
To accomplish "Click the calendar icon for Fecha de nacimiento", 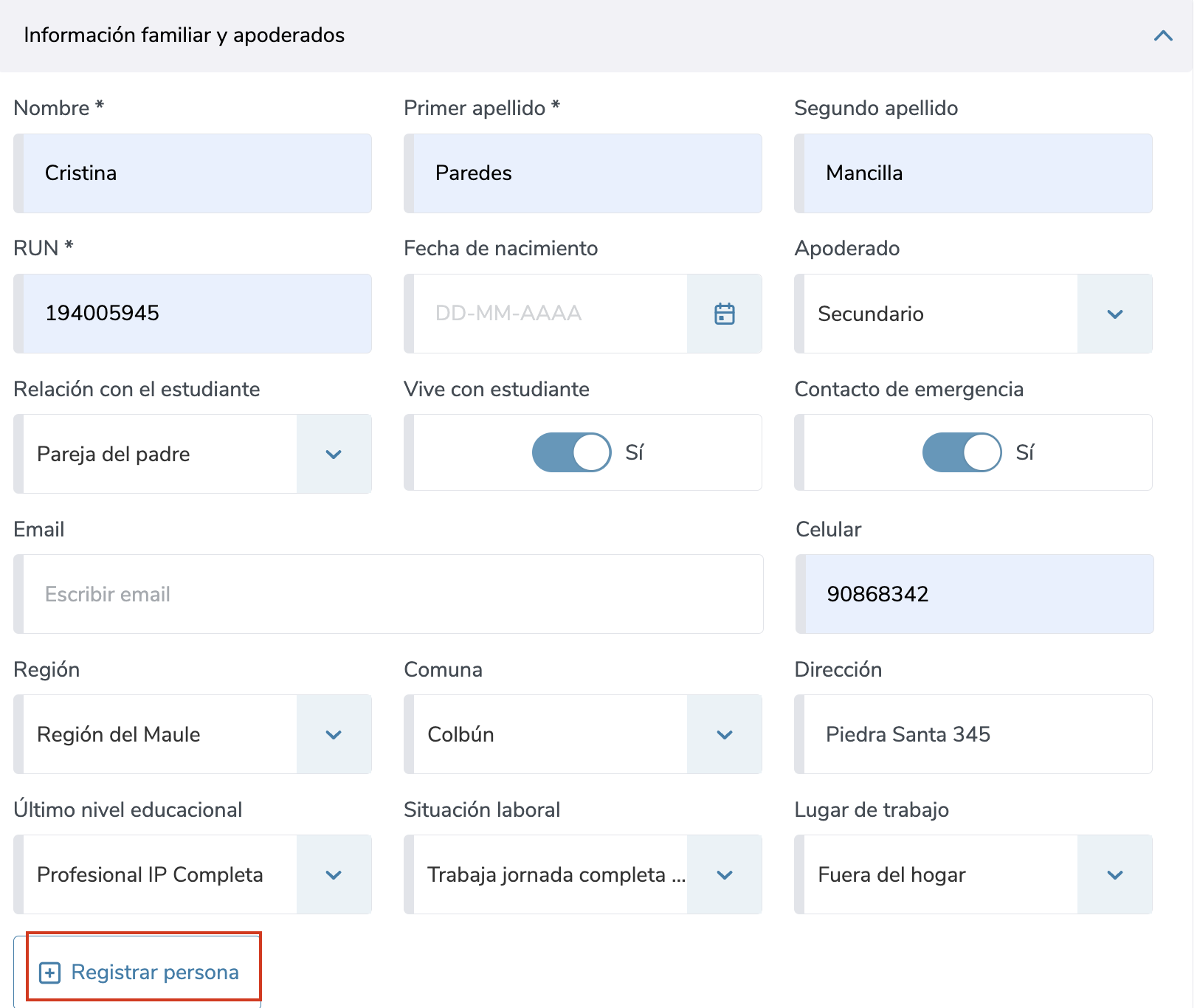I will pyautogui.click(x=724, y=314).
